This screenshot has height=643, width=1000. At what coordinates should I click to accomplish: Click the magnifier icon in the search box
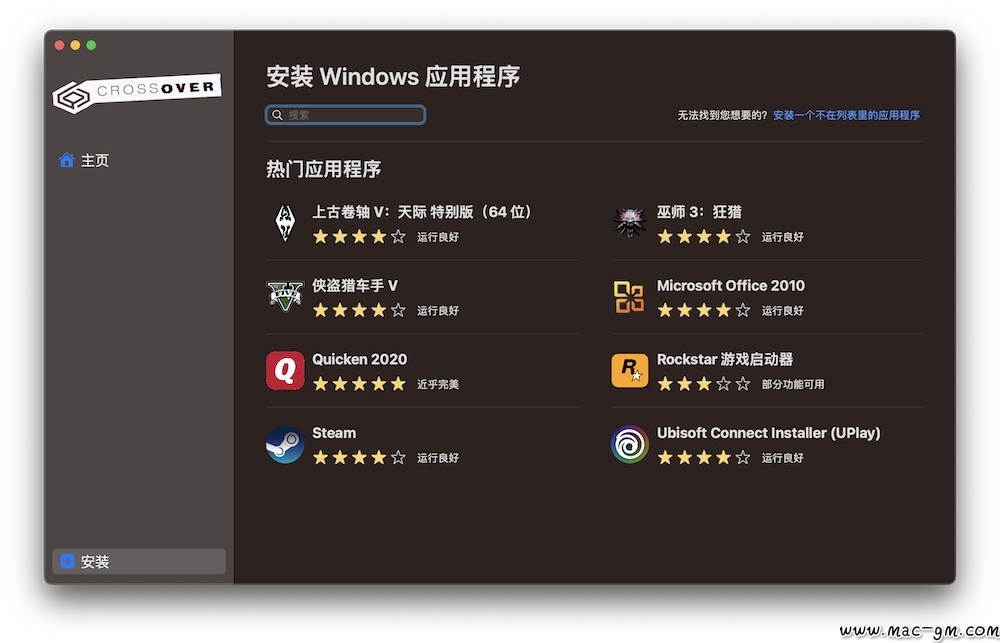[277, 115]
